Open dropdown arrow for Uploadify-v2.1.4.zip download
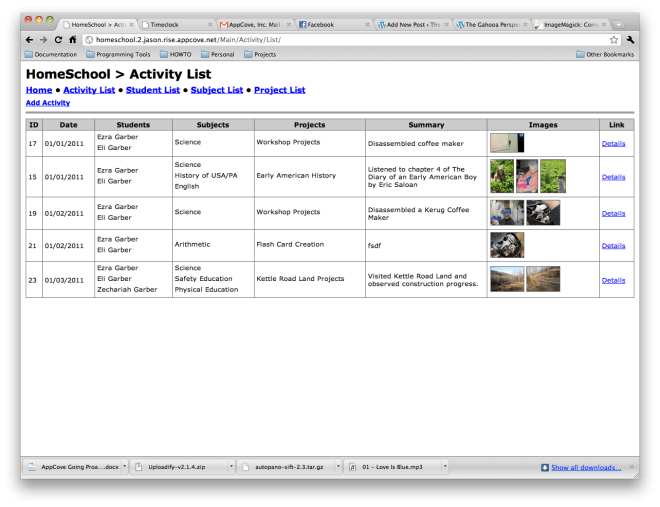Screen dimensions: 660x507 coord(231,466)
